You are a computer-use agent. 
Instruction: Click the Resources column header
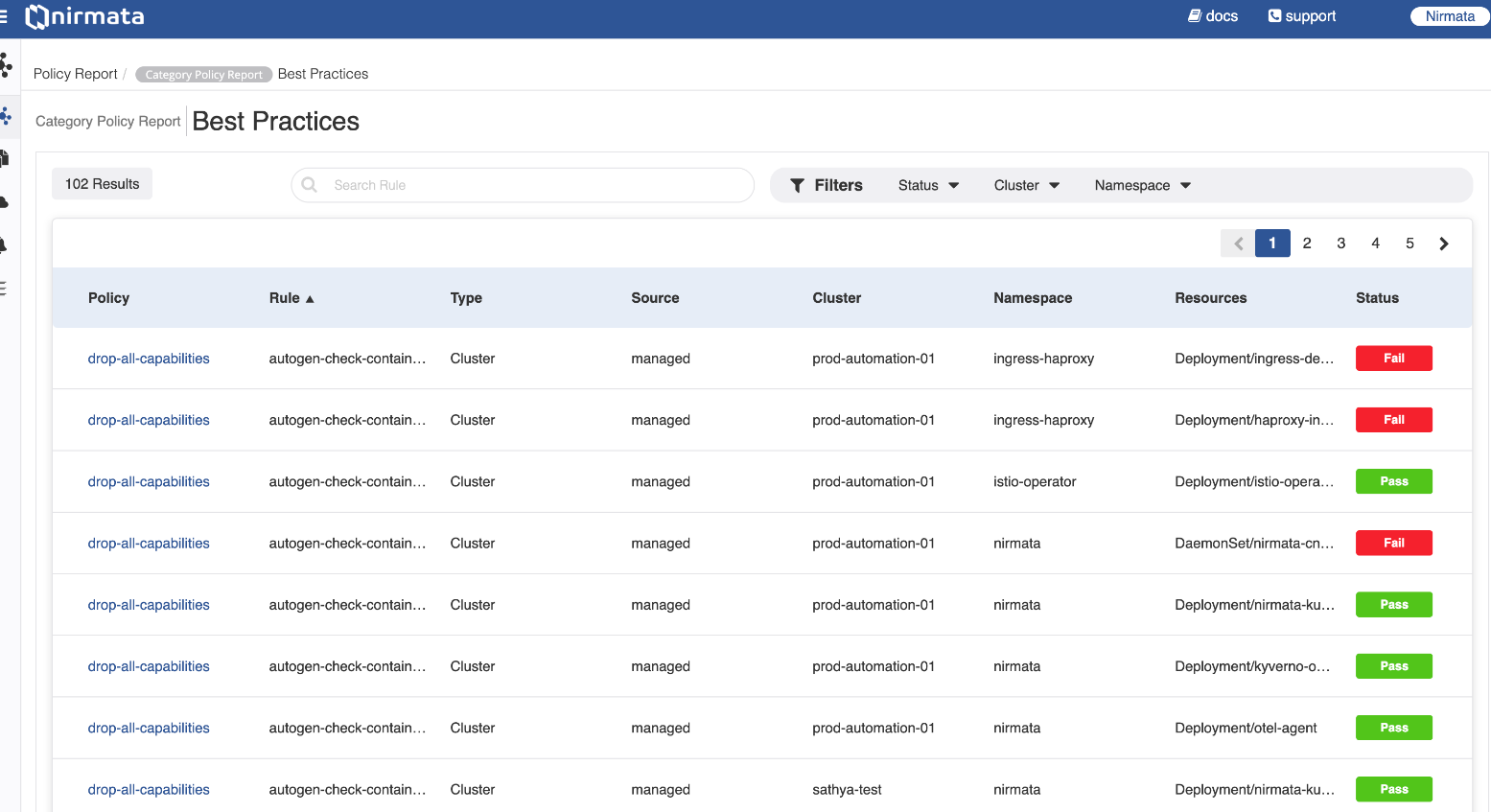(x=1211, y=298)
